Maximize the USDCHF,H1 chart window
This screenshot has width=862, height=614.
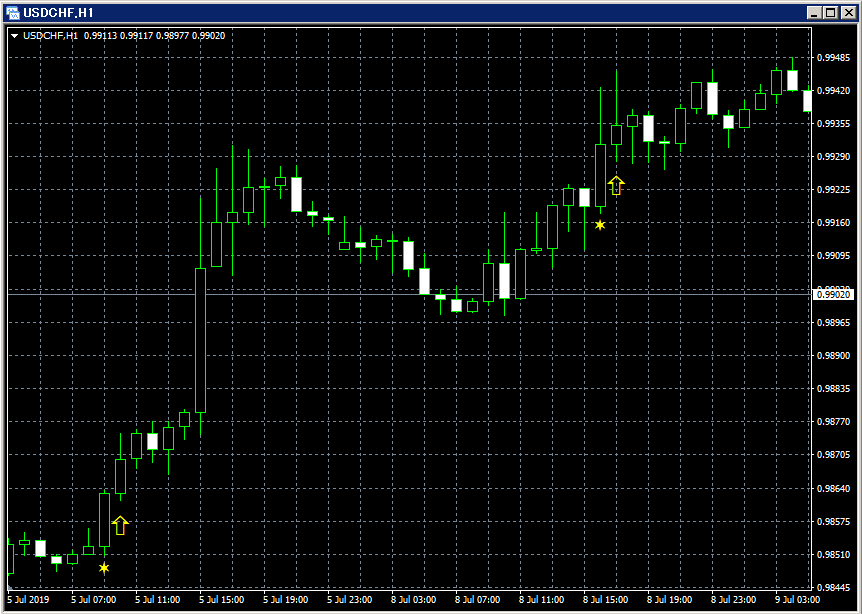pos(831,13)
